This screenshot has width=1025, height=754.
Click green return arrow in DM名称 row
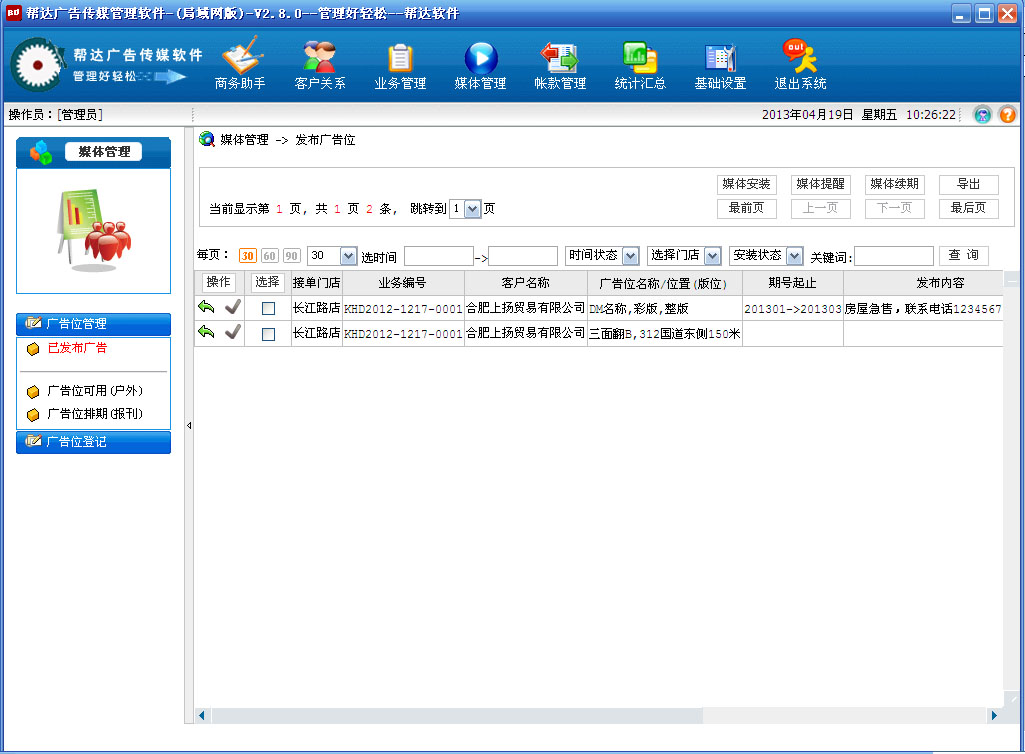click(x=207, y=307)
